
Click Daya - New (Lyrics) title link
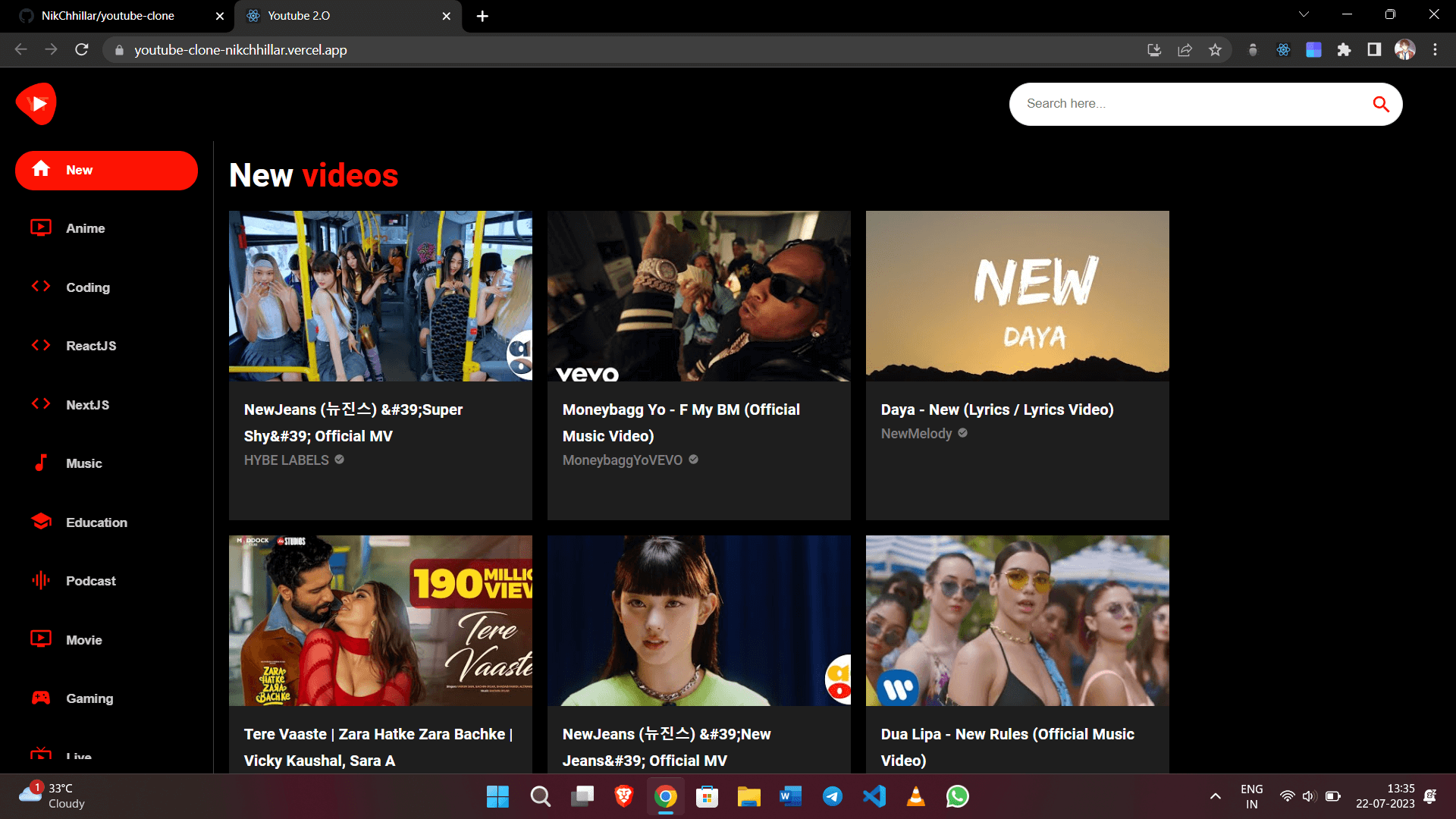point(997,409)
